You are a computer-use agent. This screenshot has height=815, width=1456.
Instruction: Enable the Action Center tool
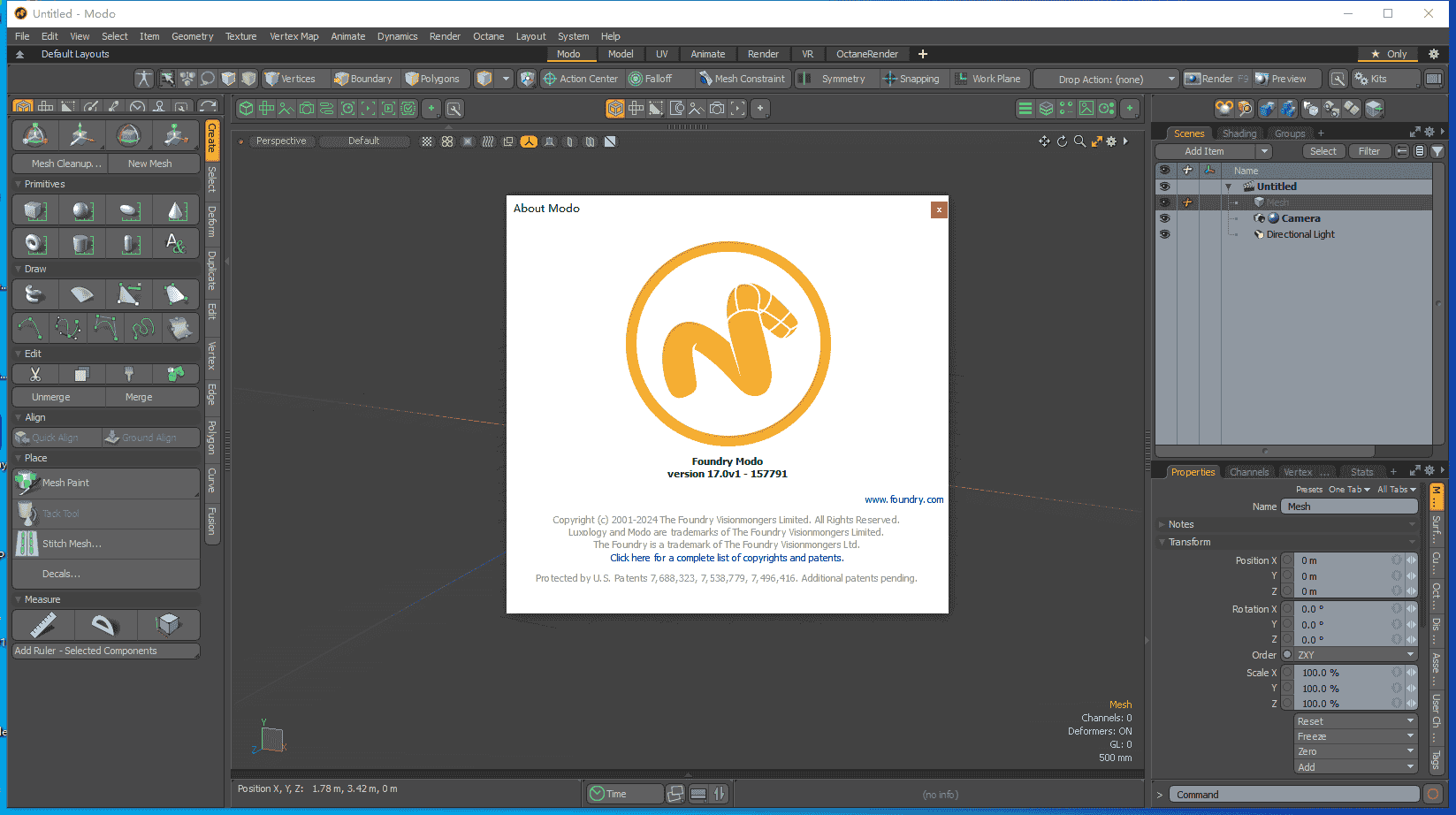point(581,78)
